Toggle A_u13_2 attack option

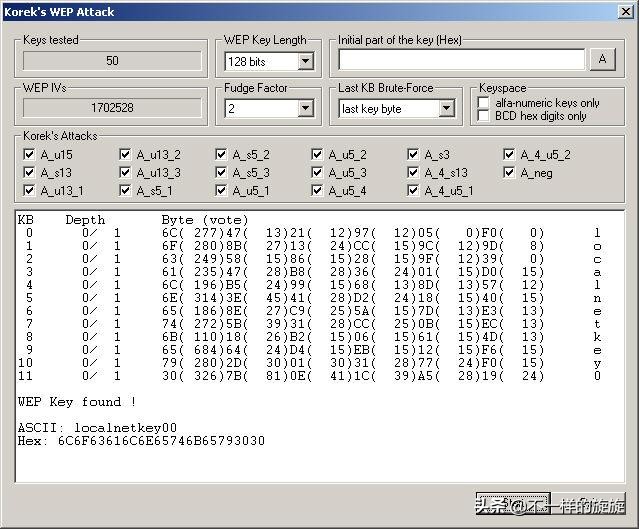tap(125, 155)
